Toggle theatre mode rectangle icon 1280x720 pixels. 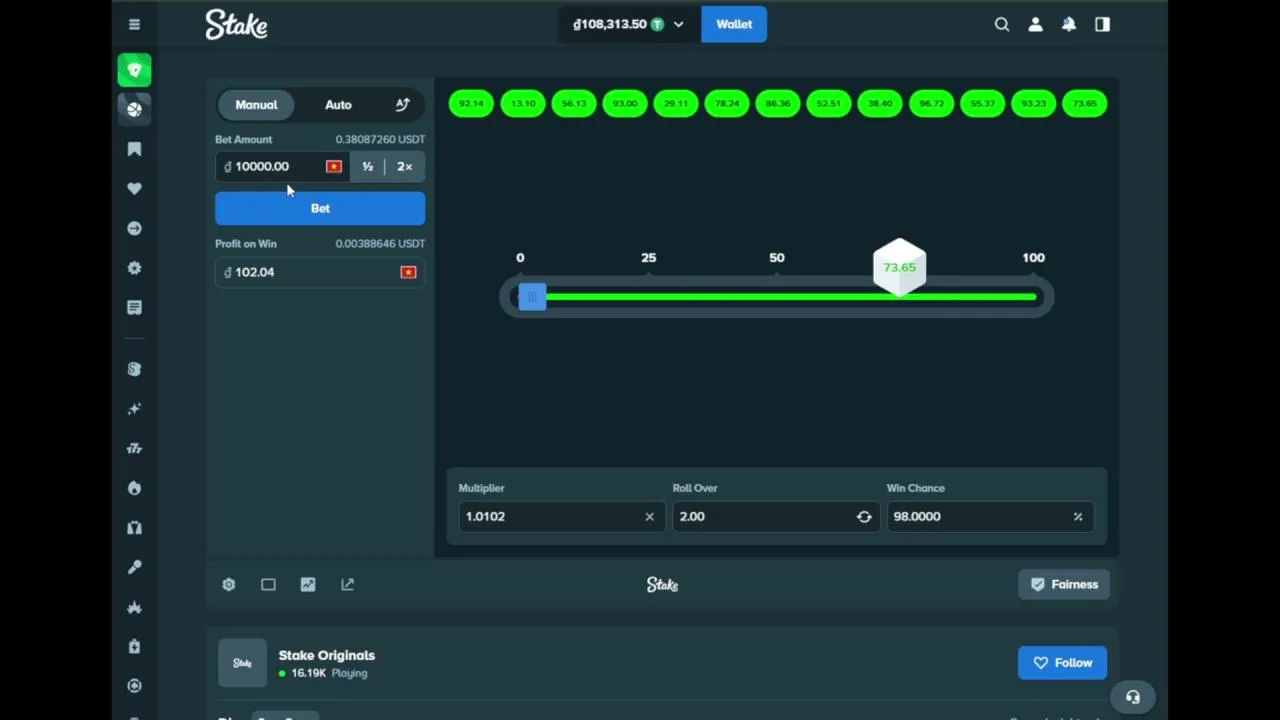click(x=268, y=584)
